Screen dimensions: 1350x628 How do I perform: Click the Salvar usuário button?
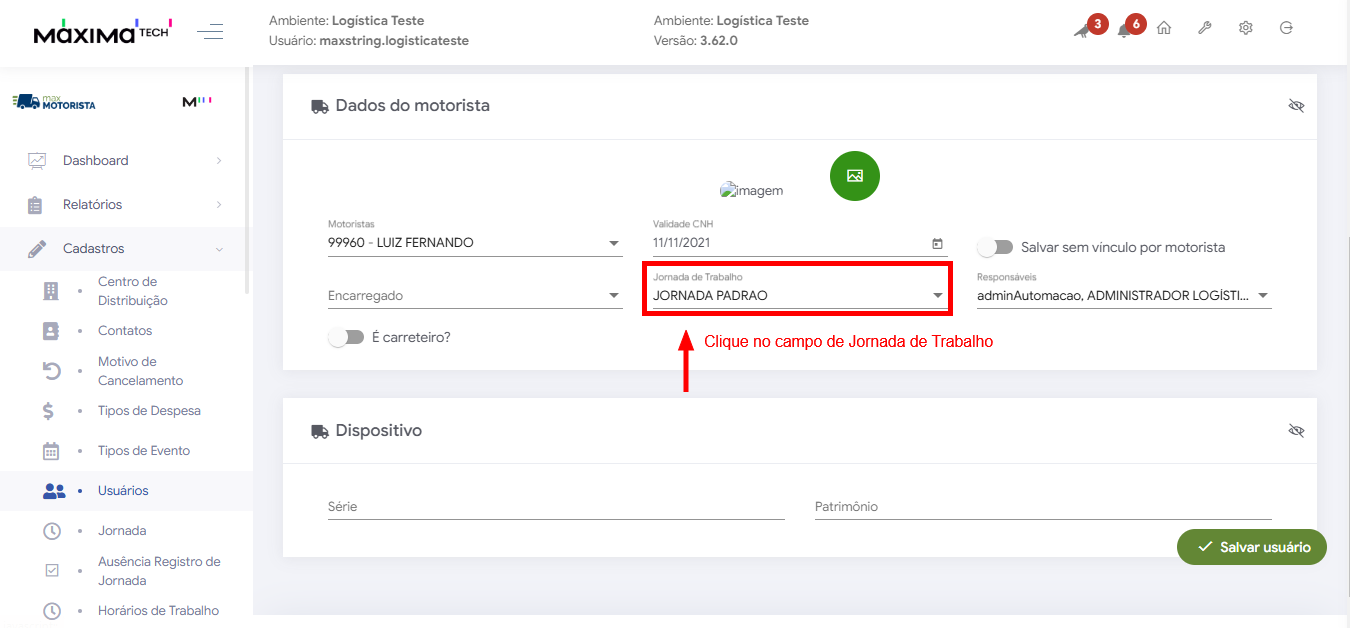click(x=1252, y=547)
